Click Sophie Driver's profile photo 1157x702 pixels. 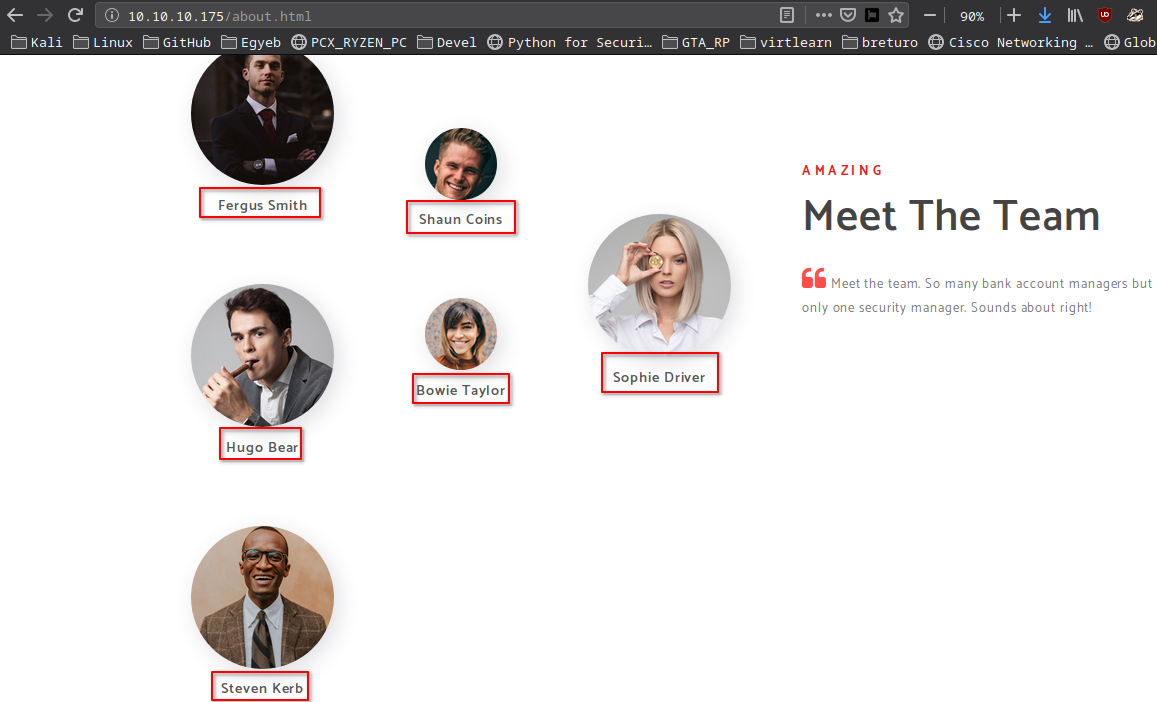659,284
